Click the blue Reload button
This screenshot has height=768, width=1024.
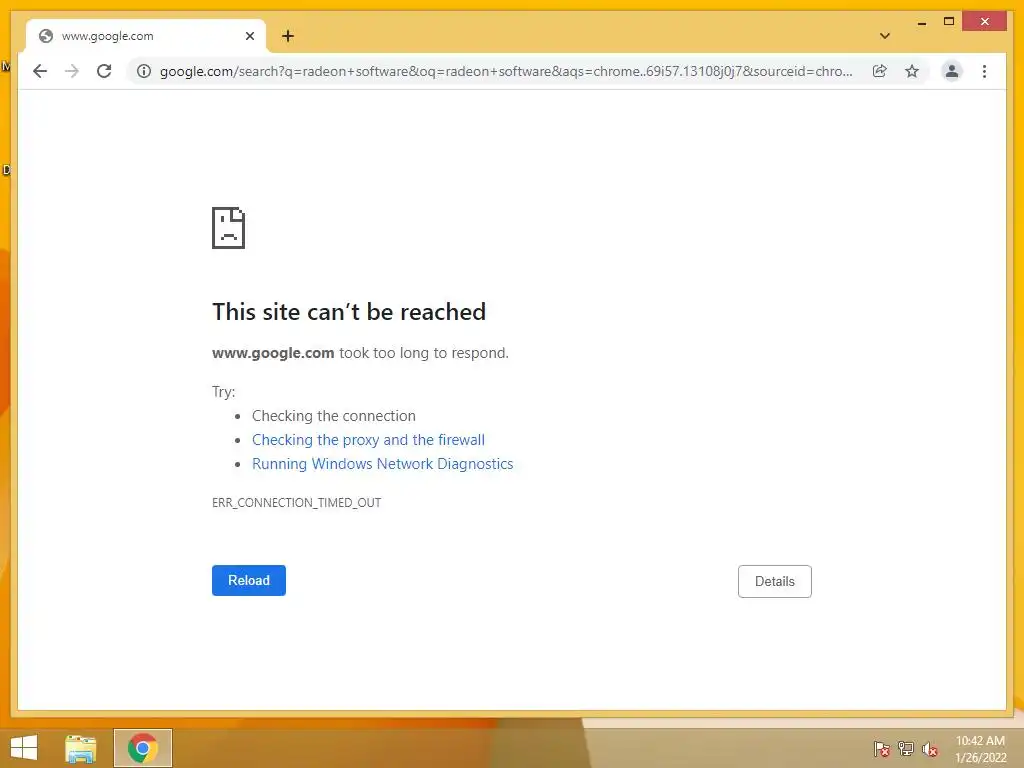click(249, 580)
